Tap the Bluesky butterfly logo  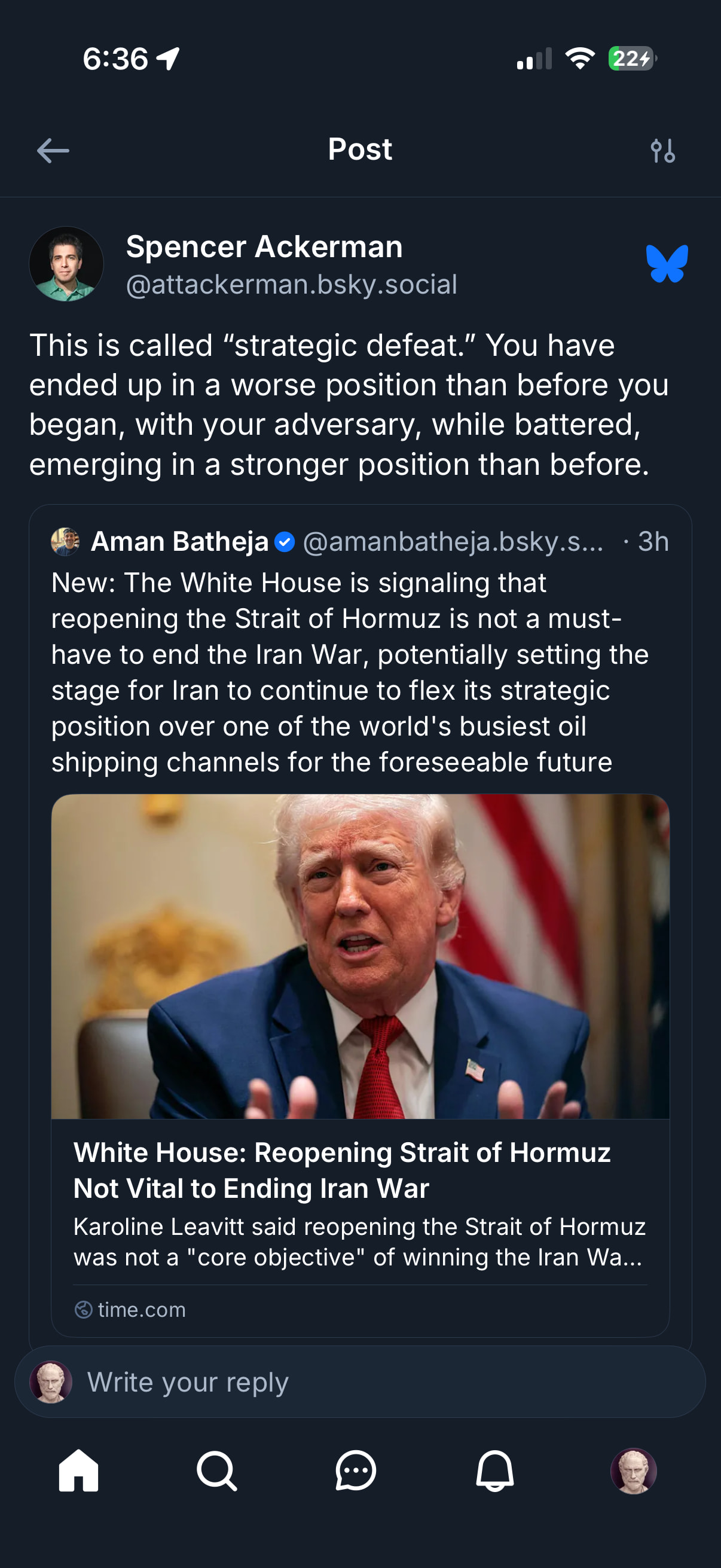667,264
